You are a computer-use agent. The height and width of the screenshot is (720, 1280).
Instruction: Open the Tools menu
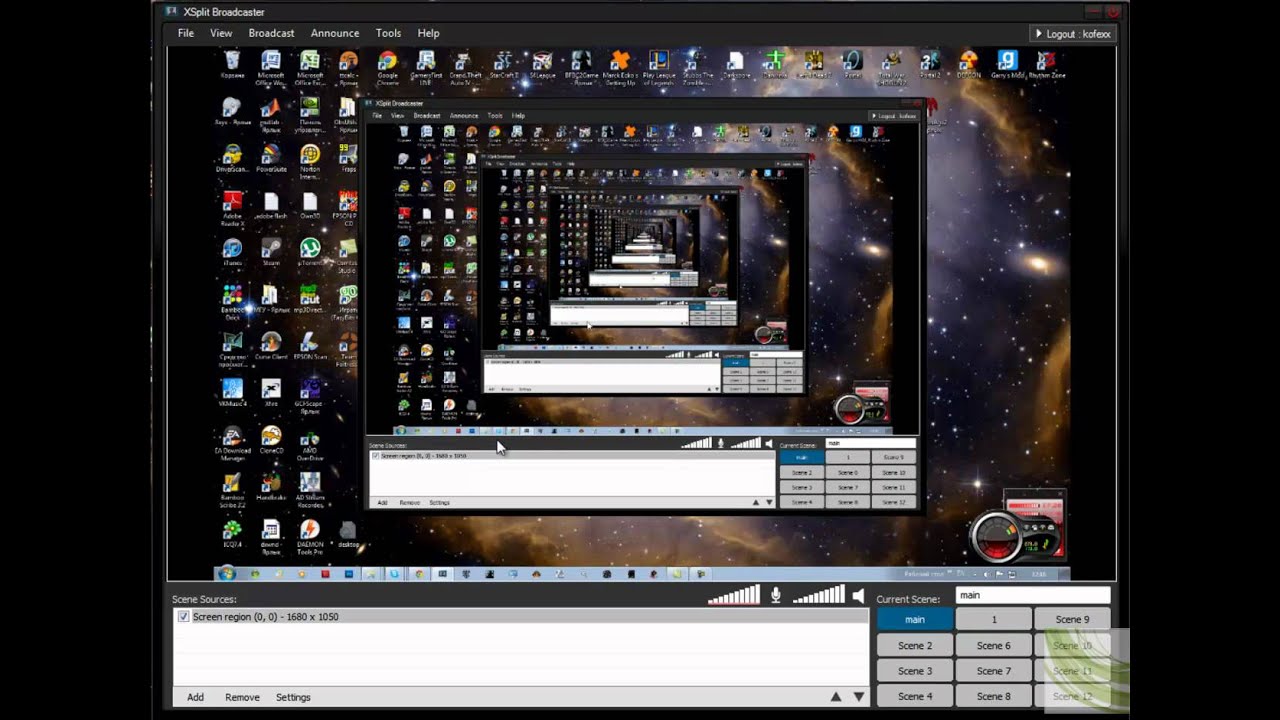[x=388, y=33]
